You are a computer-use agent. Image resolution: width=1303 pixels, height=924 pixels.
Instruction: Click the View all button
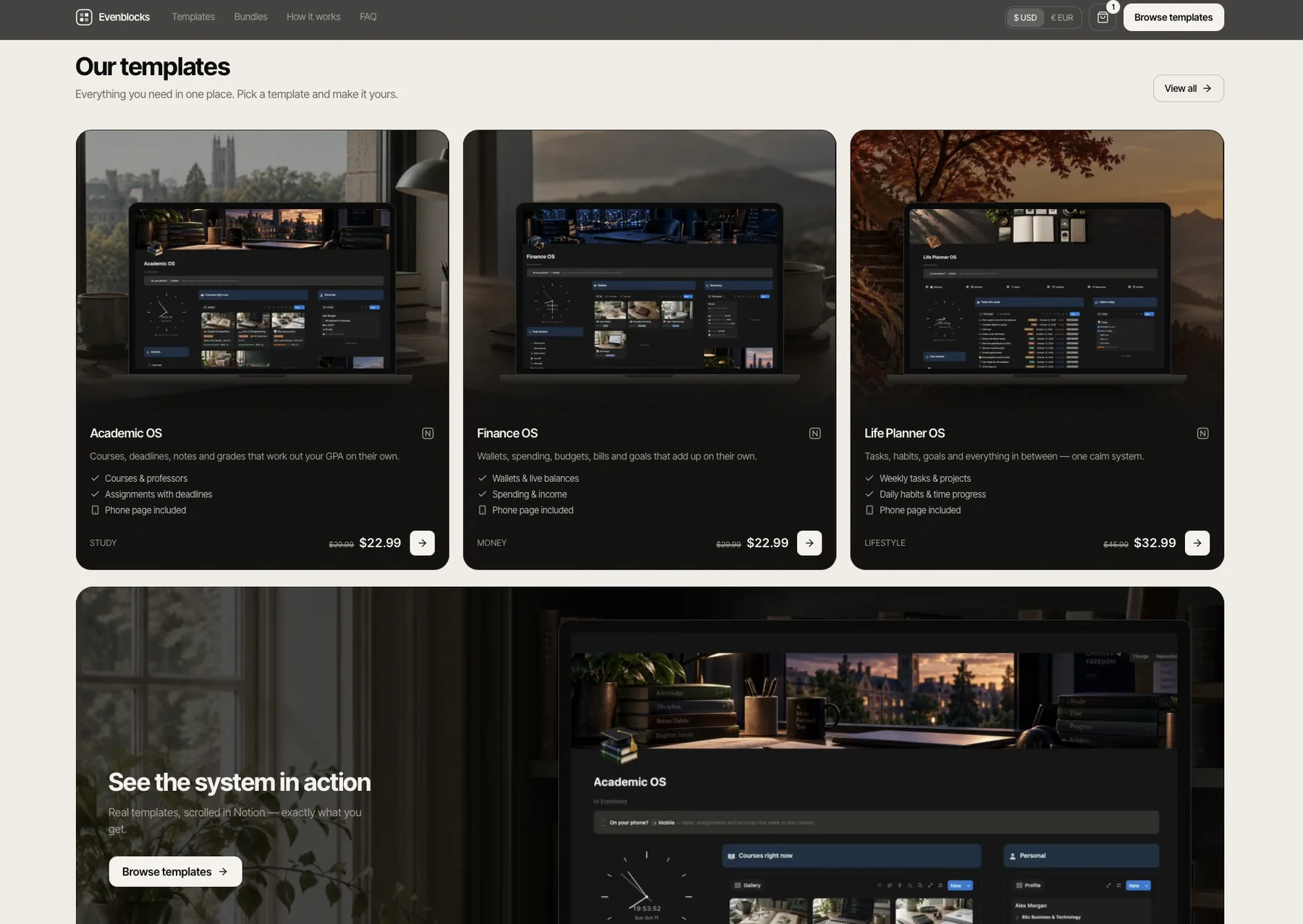[x=1188, y=88]
